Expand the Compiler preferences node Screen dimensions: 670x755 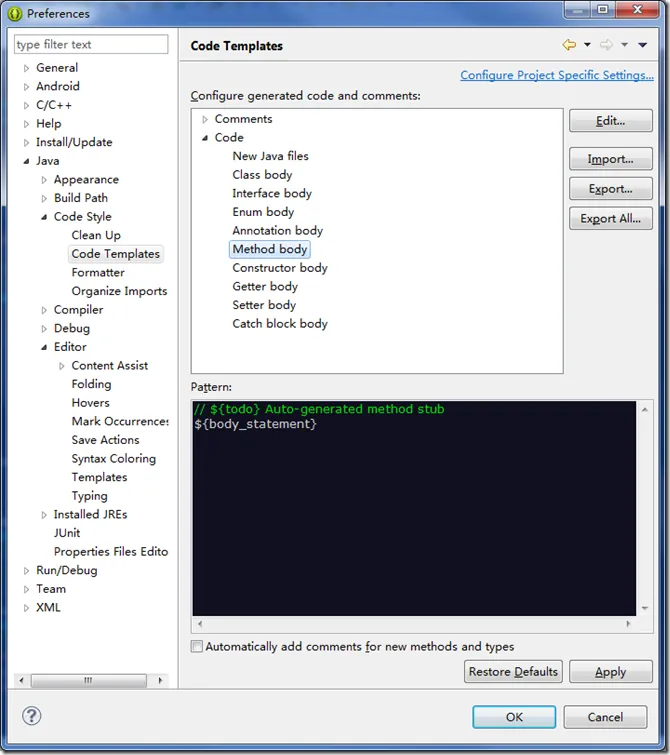[44, 310]
